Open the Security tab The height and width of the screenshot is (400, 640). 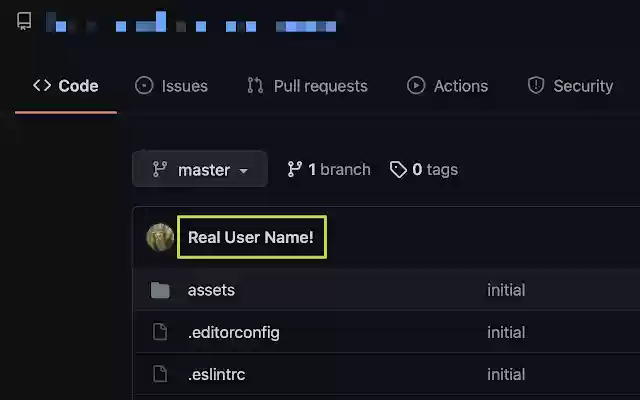pos(570,86)
